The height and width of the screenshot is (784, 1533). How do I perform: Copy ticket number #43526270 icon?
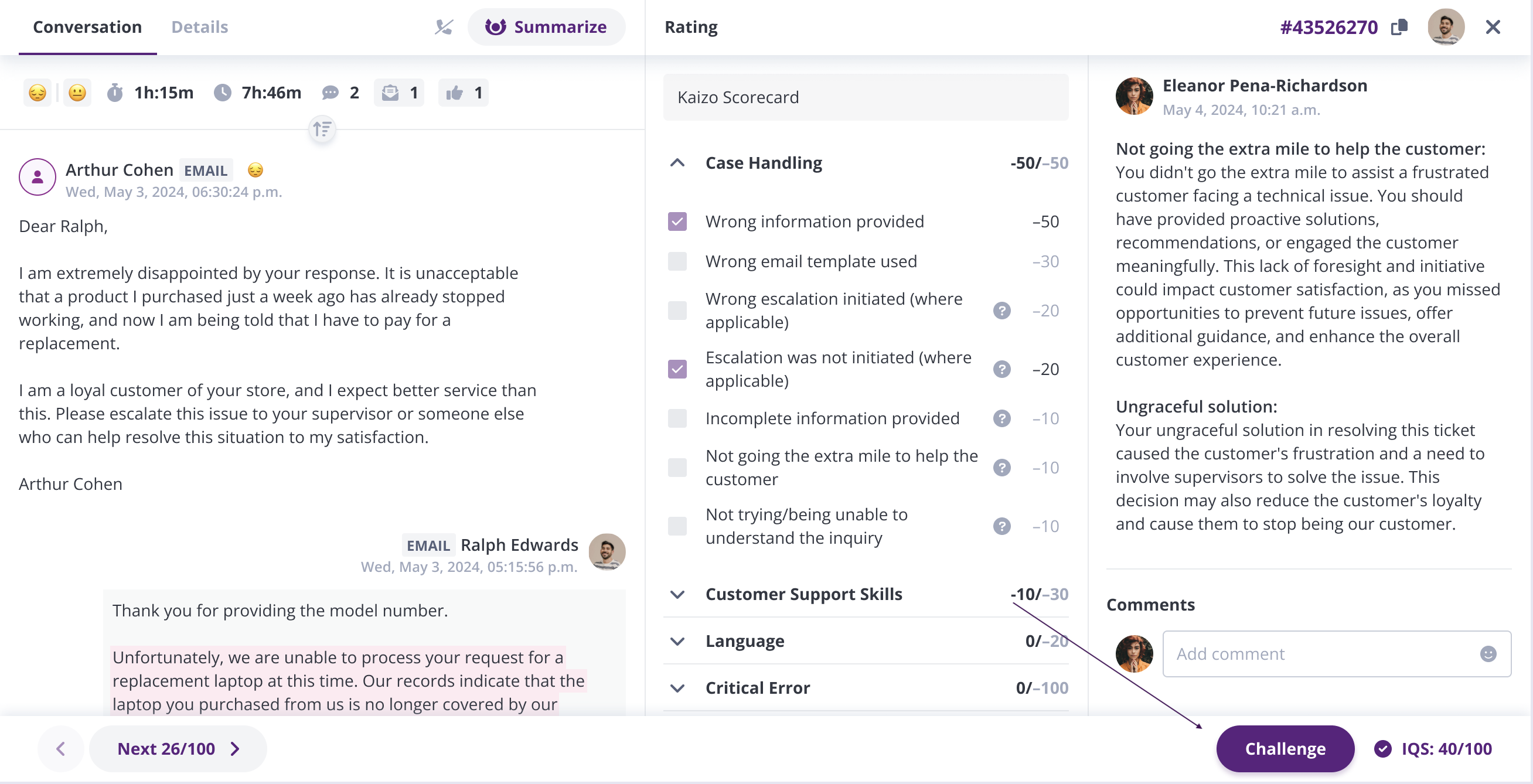click(x=1399, y=28)
